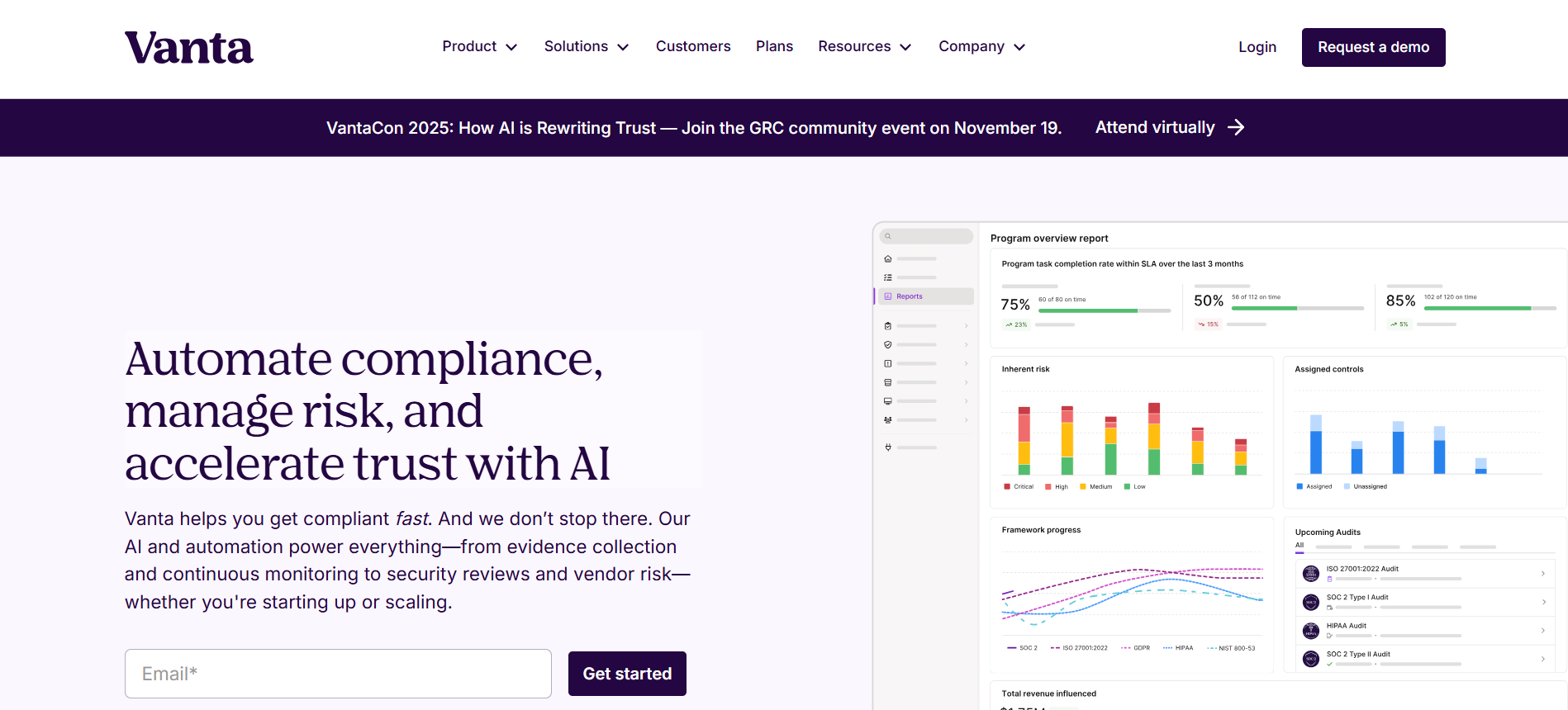
Task: Click the Assigned legend color swatch
Action: click(1300, 486)
